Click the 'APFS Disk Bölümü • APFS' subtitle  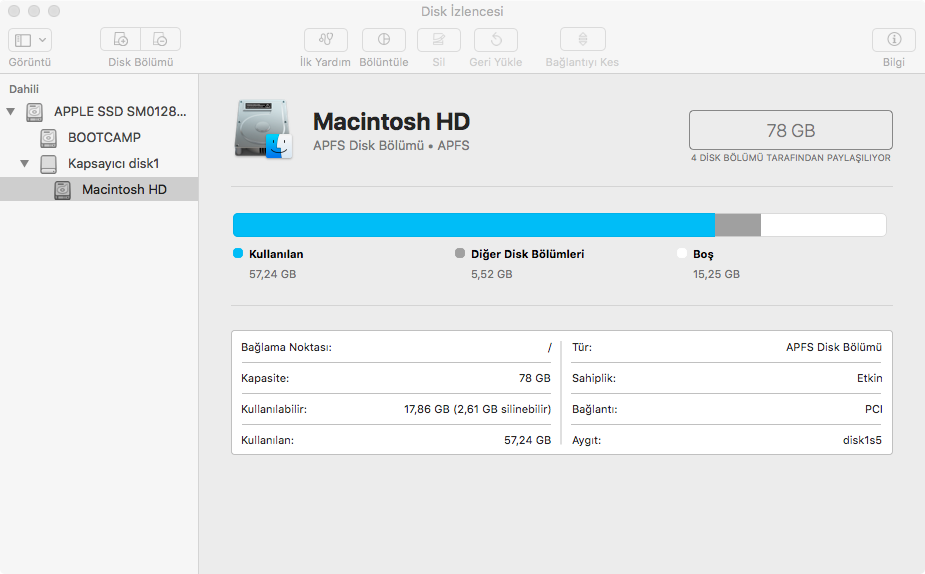tap(391, 146)
